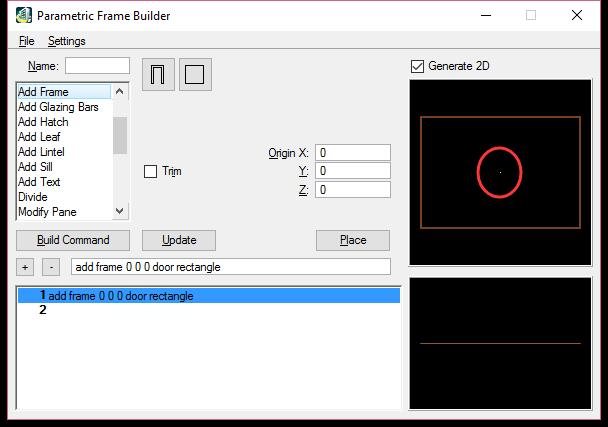
Task: Open the File menu
Action: click(27, 41)
